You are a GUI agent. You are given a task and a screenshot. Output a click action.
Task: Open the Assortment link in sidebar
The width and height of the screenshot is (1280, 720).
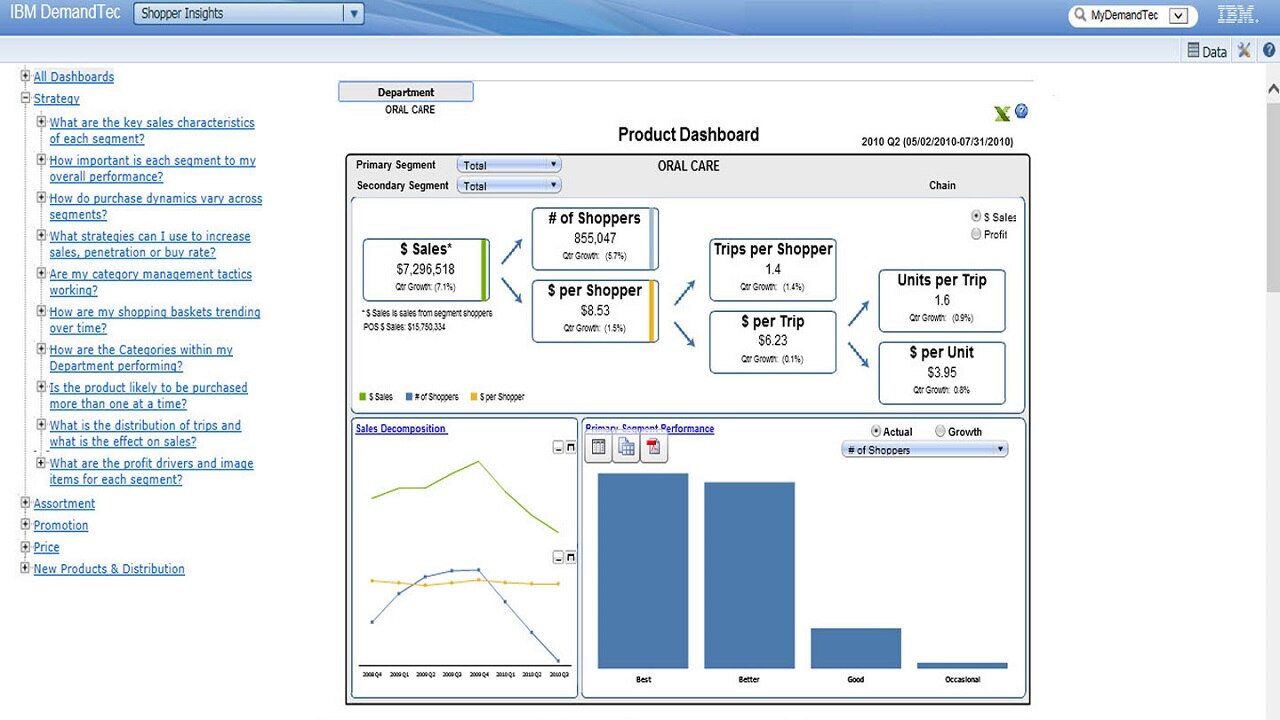pos(65,504)
